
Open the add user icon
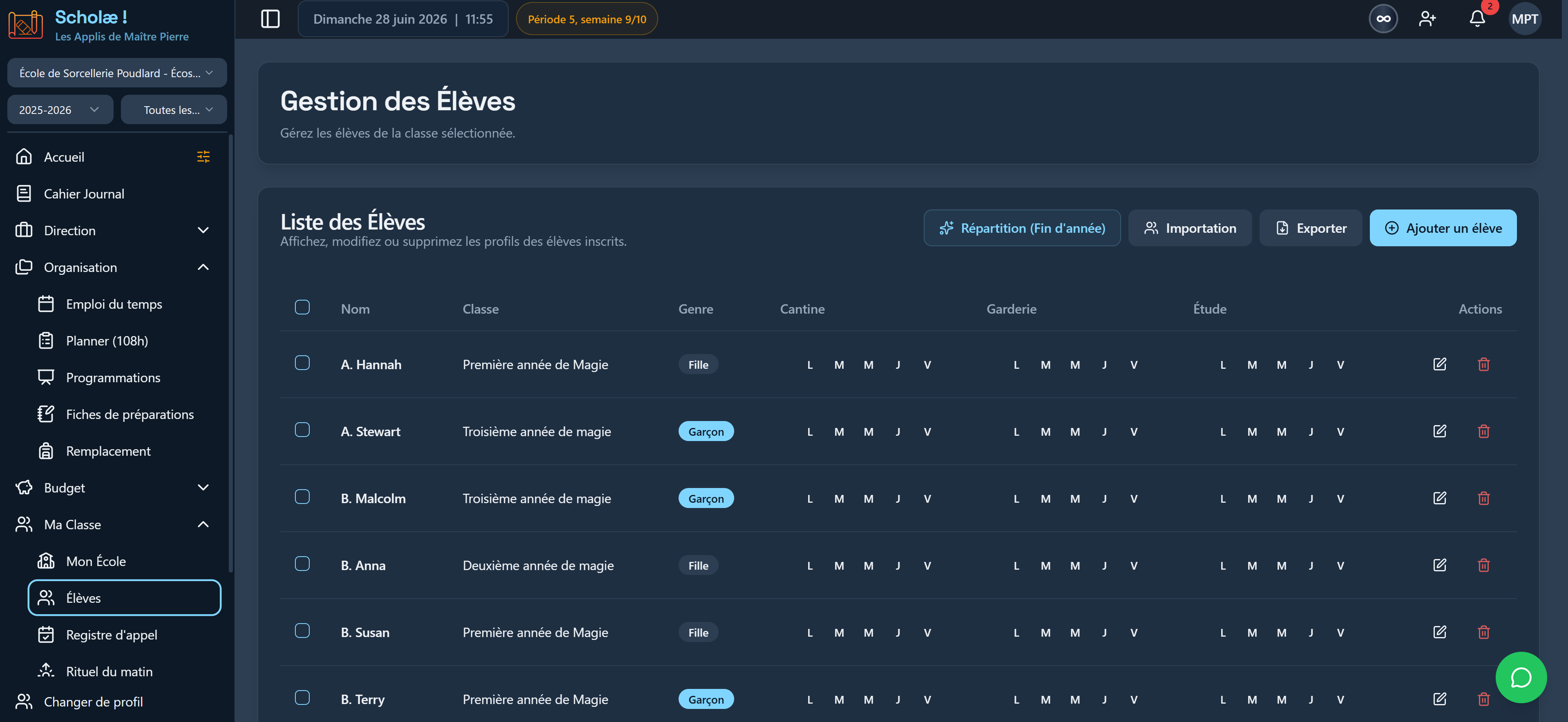(x=1427, y=19)
